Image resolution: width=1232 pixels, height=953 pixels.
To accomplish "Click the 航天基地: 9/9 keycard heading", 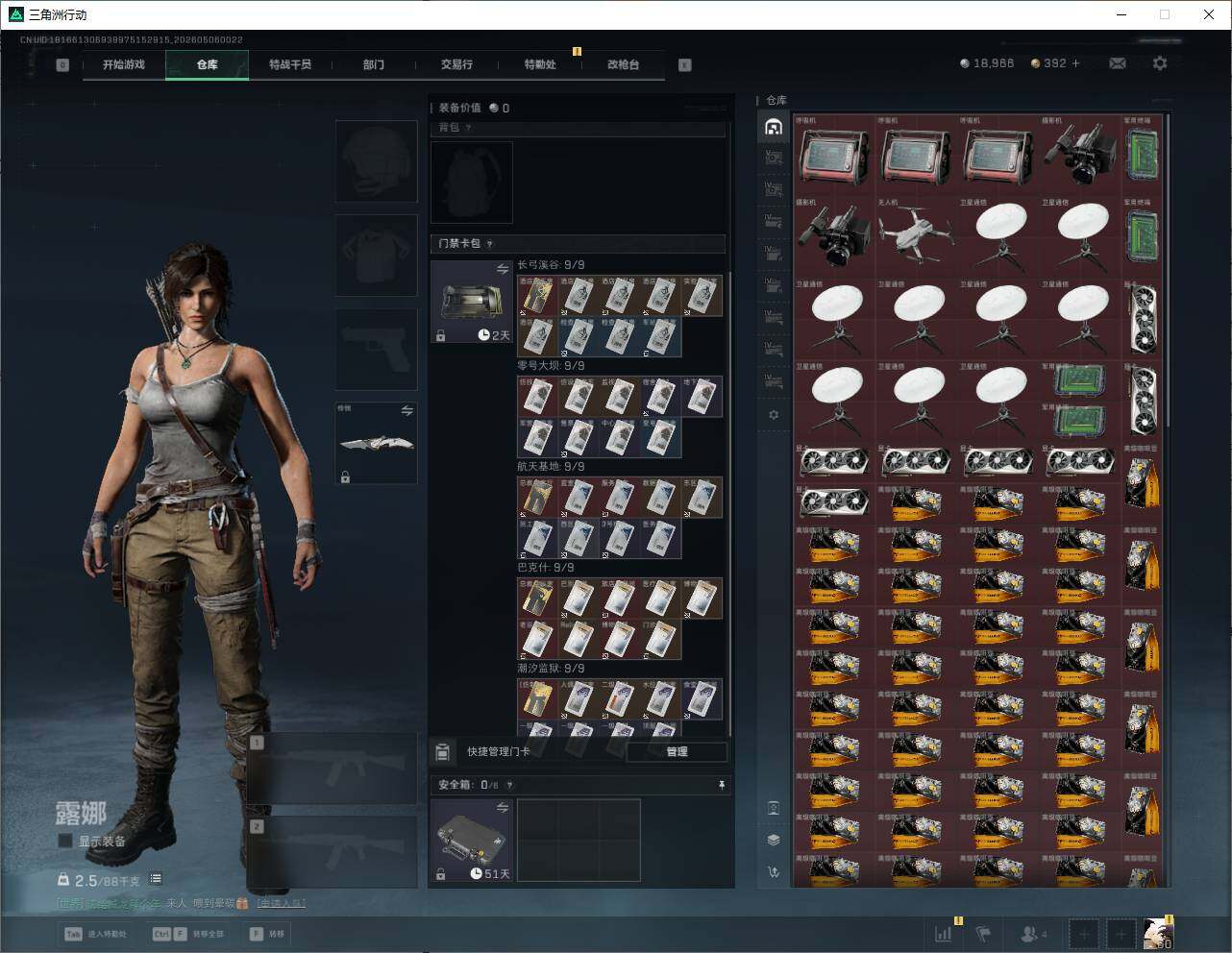I will (x=552, y=466).
